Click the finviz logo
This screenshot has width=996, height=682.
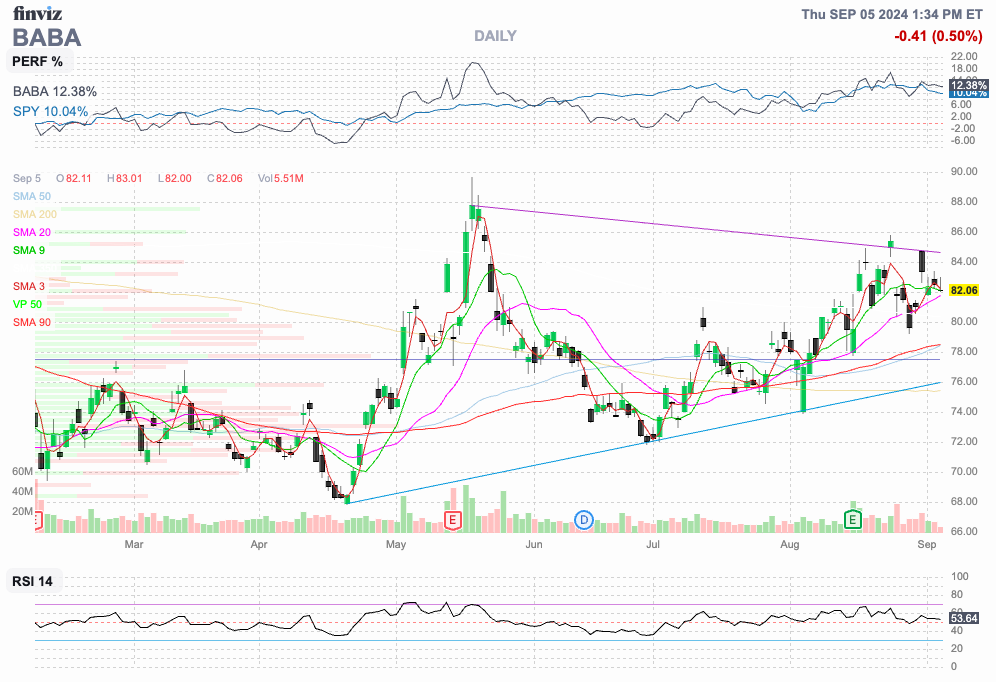point(37,13)
